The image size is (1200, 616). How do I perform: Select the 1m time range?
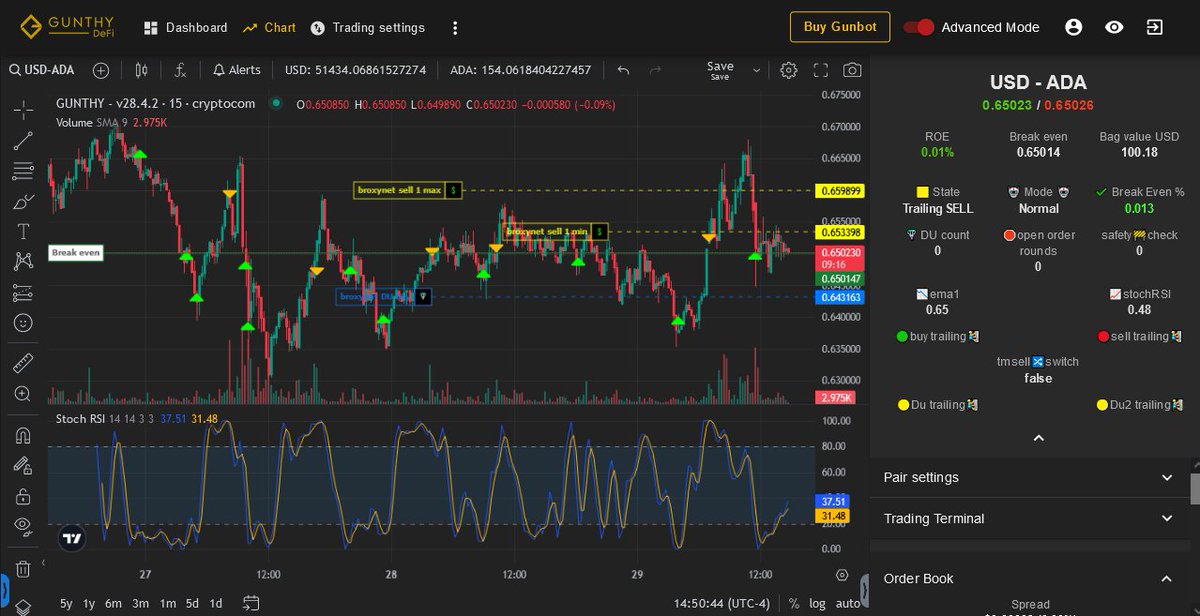pos(168,603)
